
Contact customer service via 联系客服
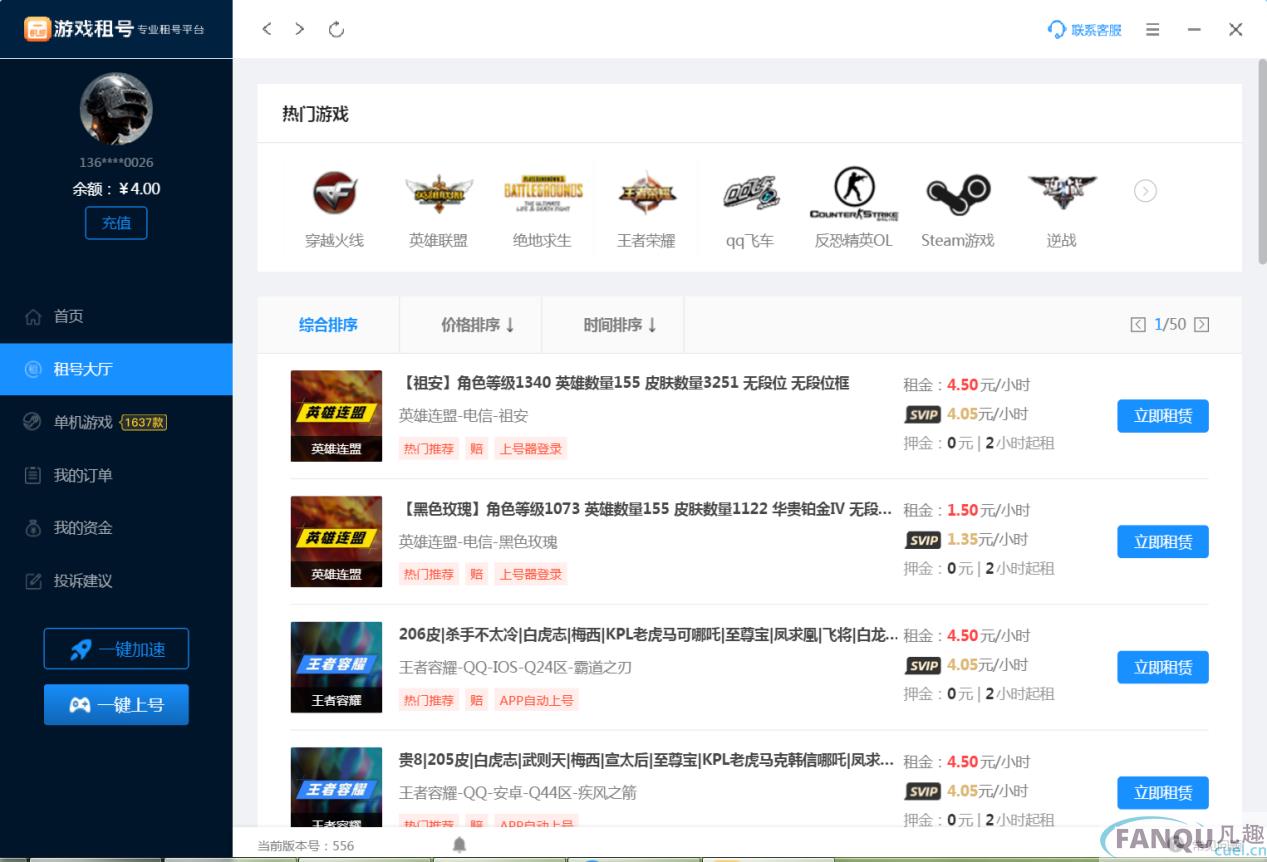pyautogui.click(x=1084, y=30)
